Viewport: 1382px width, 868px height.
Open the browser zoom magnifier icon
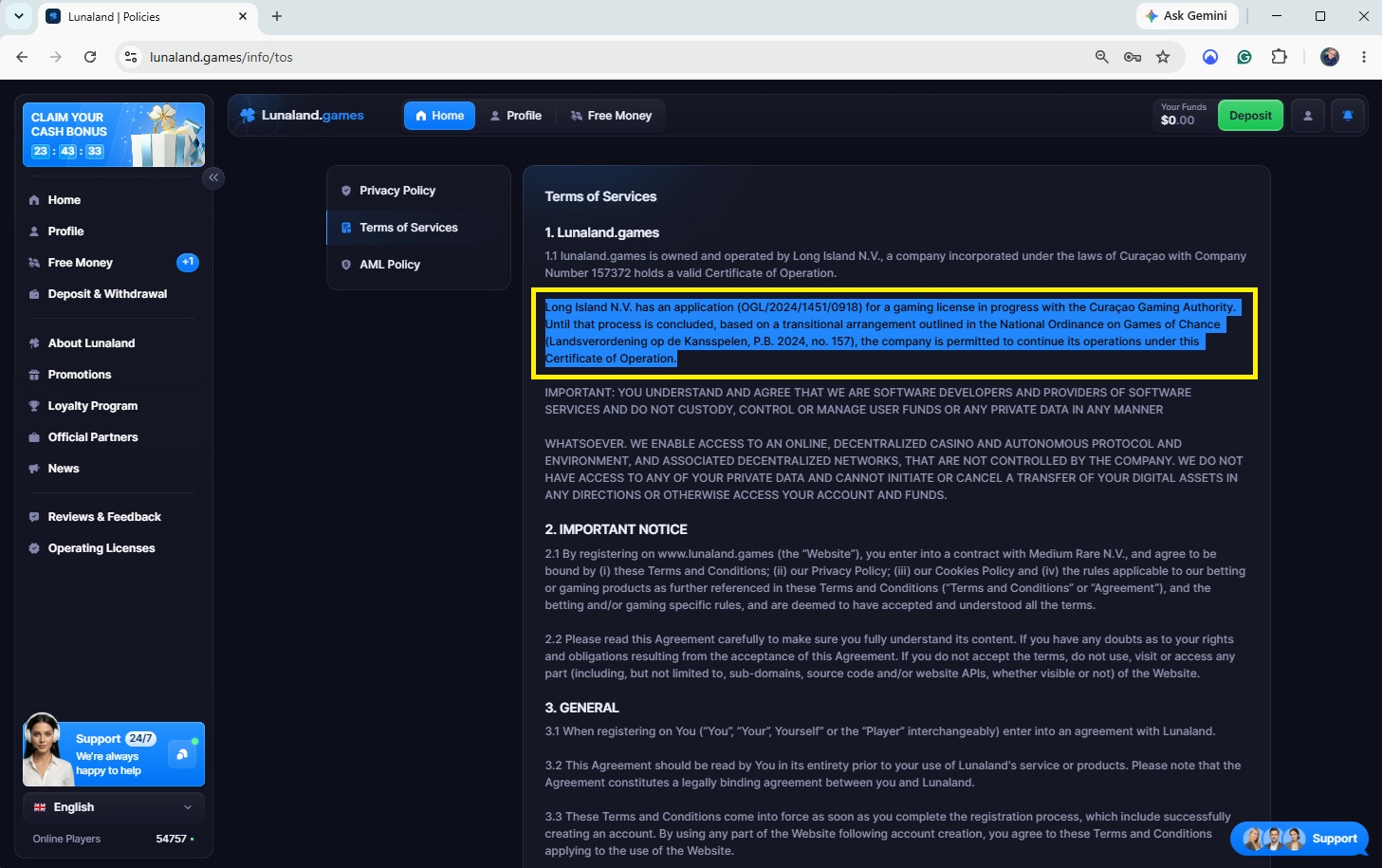pyautogui.click(x=1102, y=57)
